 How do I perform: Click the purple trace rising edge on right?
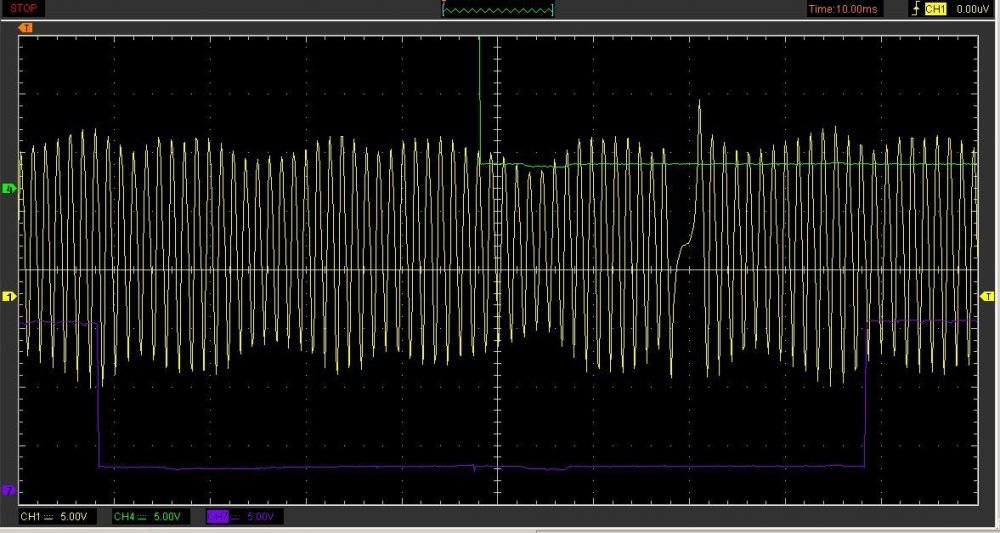pyautogui.click(x=864, y=400)
